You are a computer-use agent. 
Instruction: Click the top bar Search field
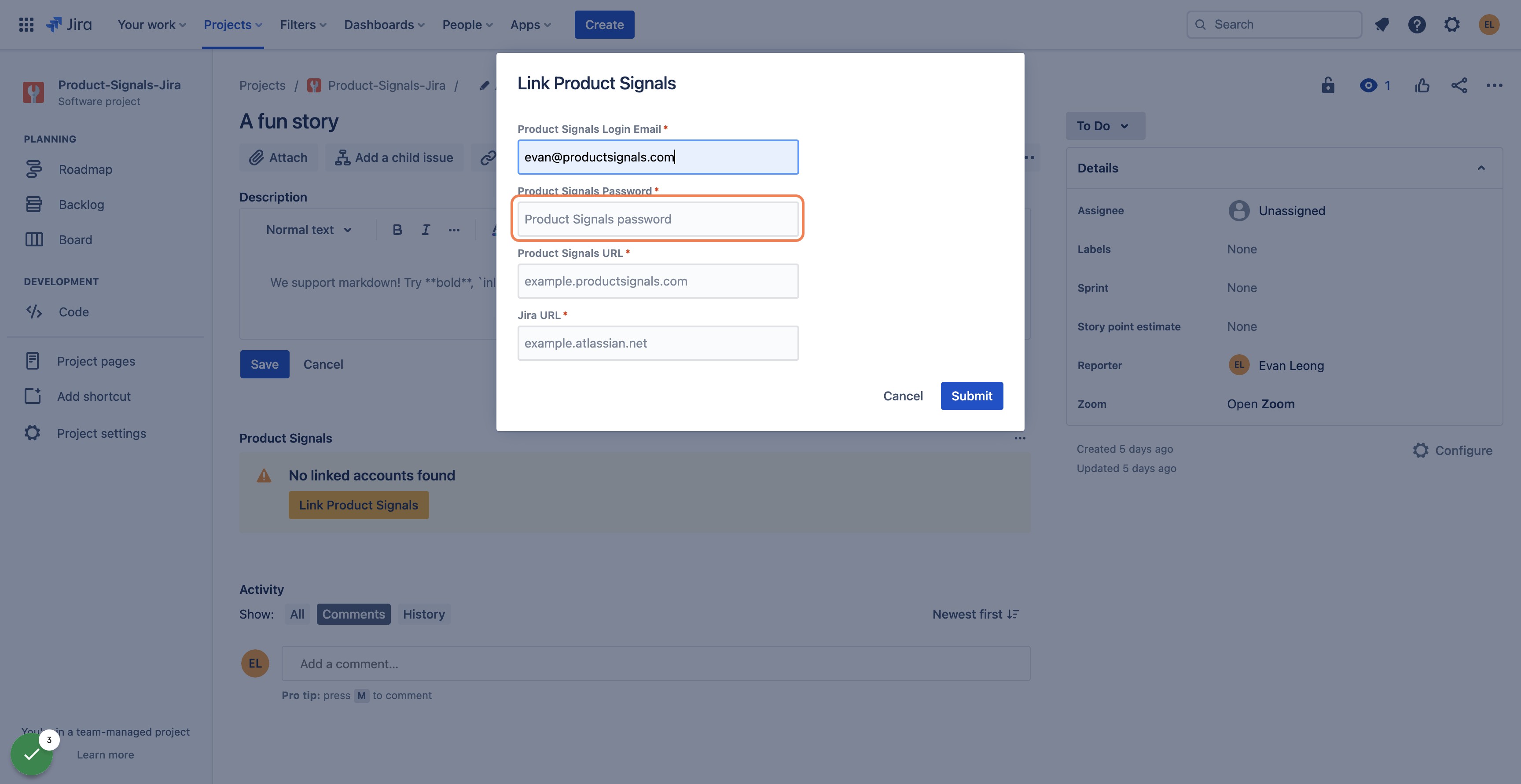click(x=1274, y=25)
